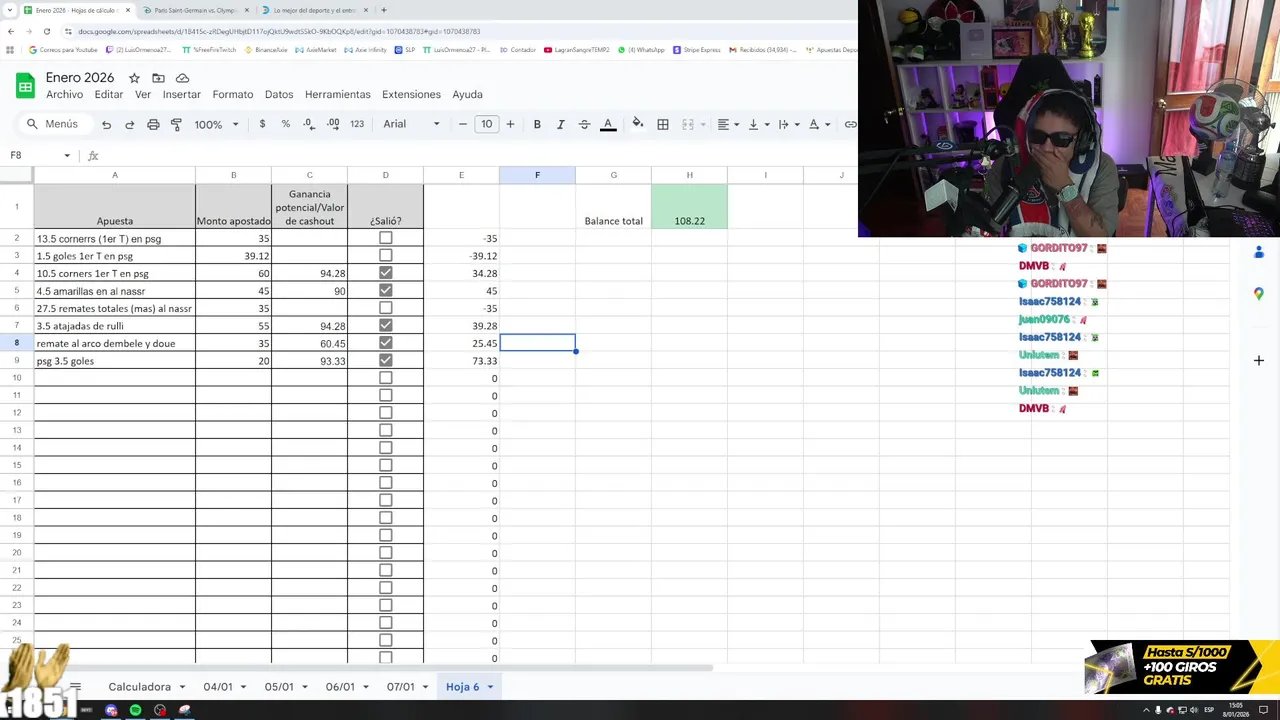The image size is (1280, 720).
Task: Move document with the folder icon
Action: click(x=158, y=78)
